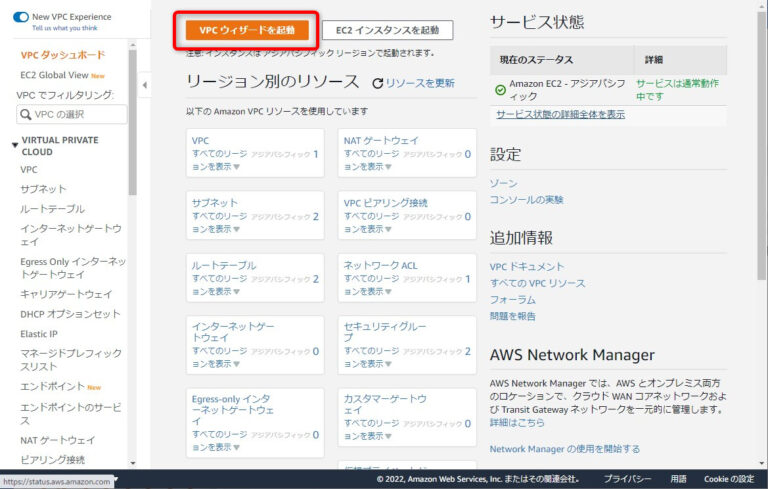Open the ネットワーク ACL card title
This screenshot has width=768, height=489.
[x=381, y=265]
